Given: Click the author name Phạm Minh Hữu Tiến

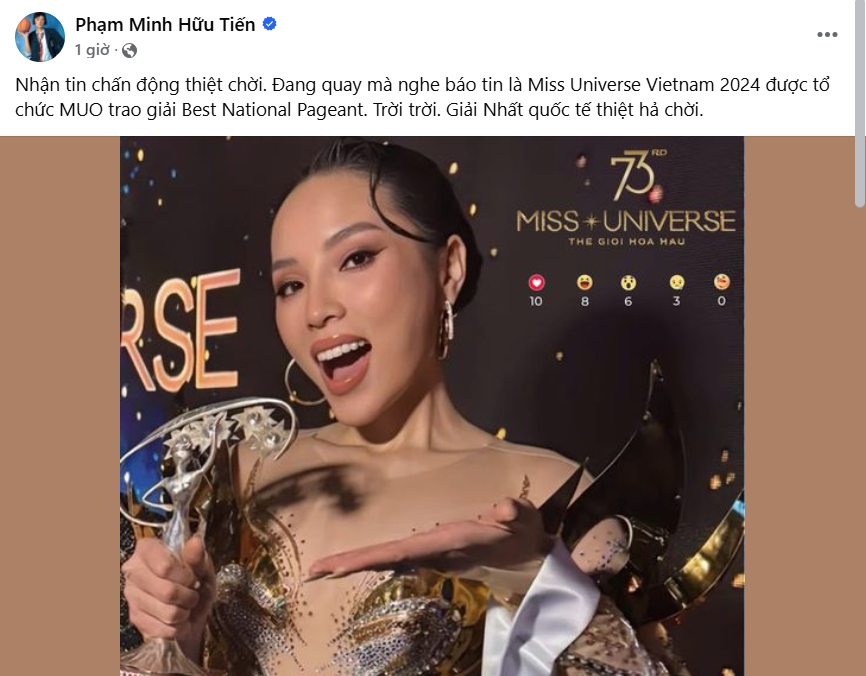Looking at the screenshot, I should tap(165, 24).
